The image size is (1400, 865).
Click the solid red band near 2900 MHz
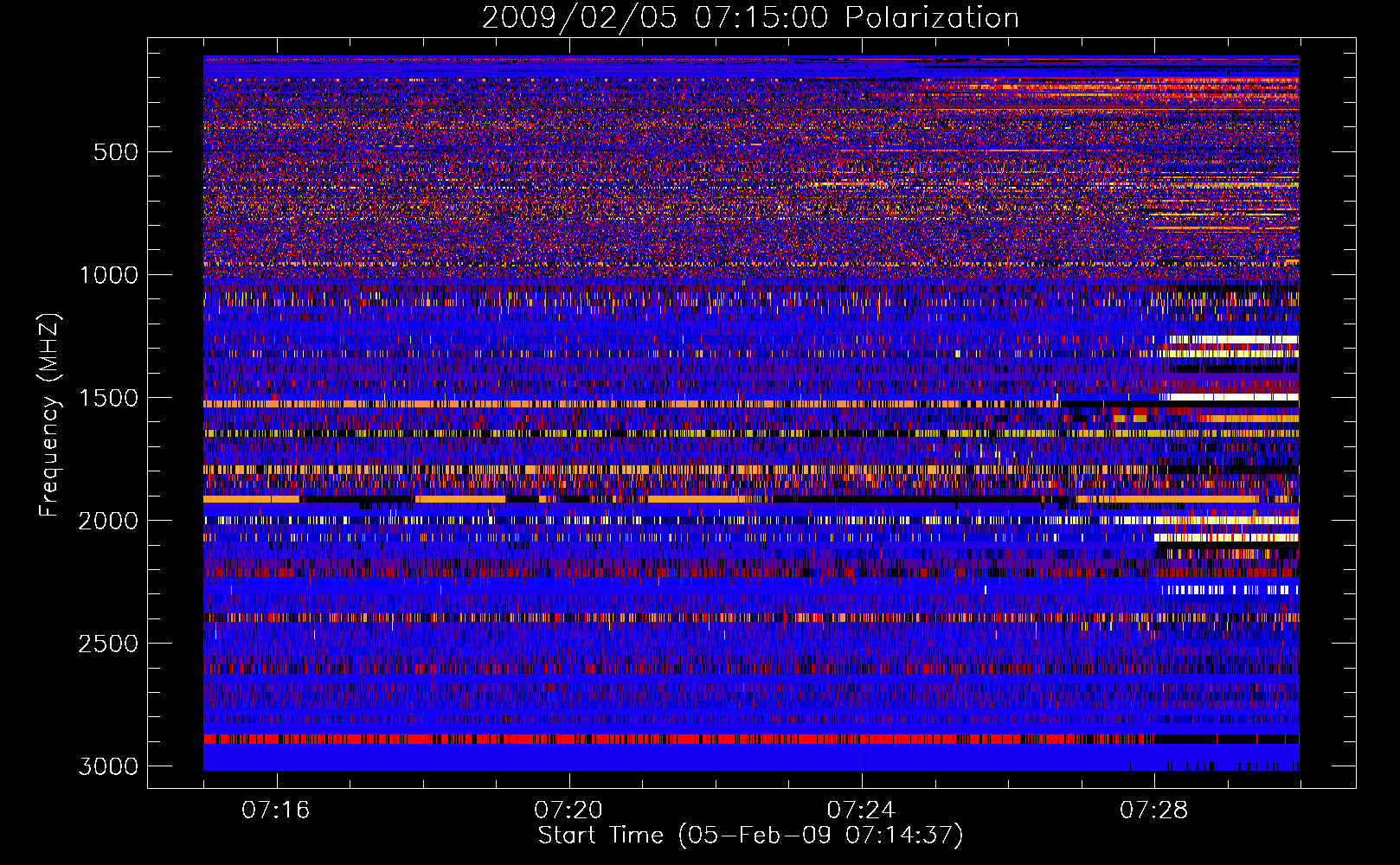tap(679, 739)
